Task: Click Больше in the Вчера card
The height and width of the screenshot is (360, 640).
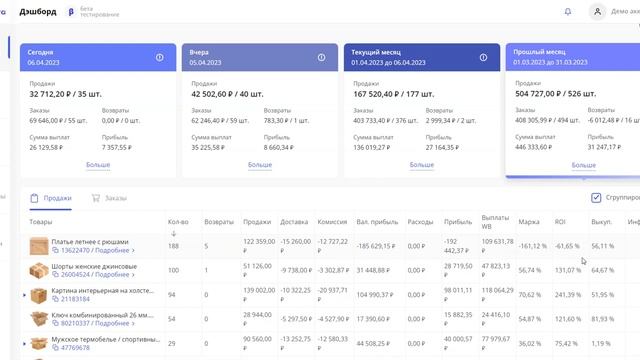Action: (260, 164)
